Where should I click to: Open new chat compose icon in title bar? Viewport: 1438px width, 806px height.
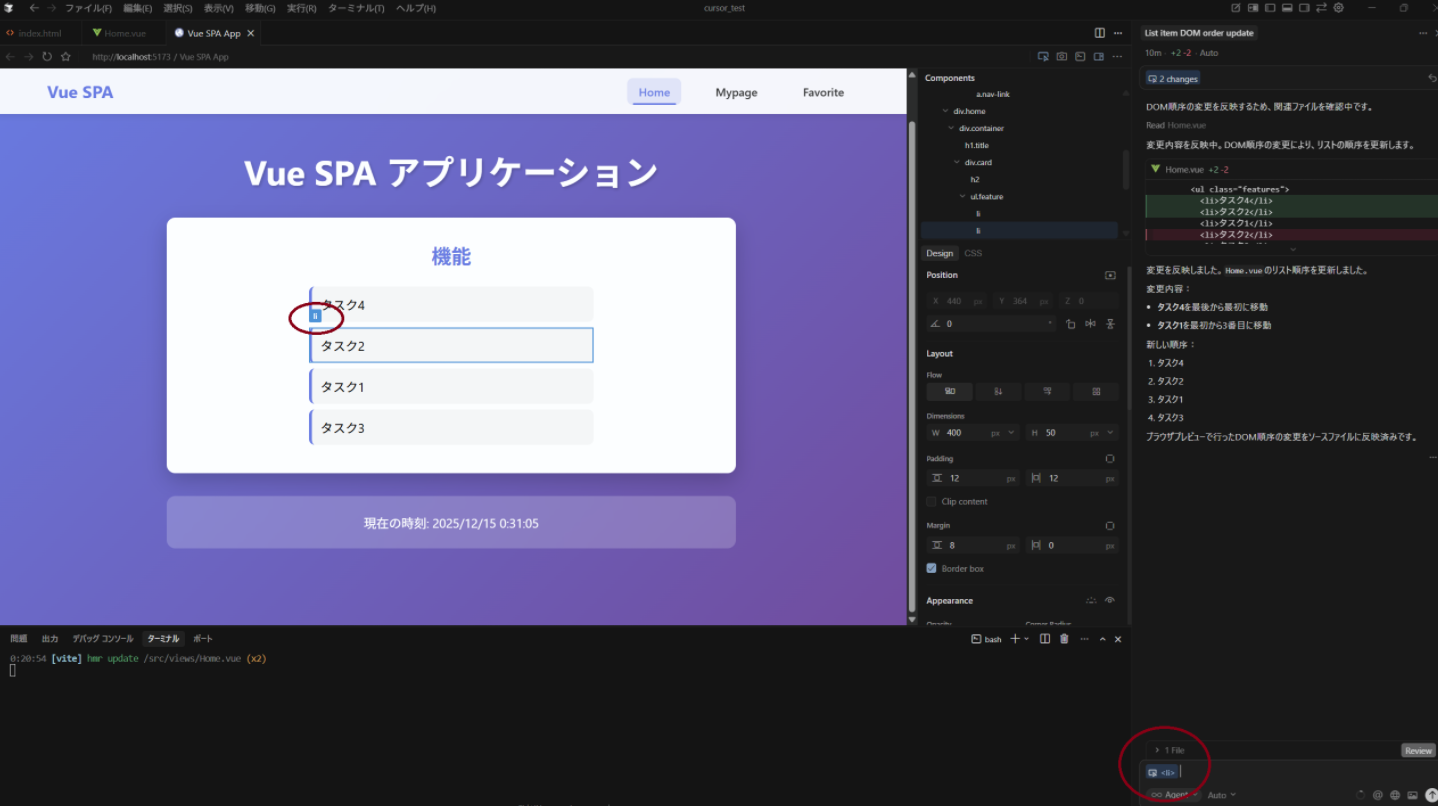click(x=1236, y=8)
